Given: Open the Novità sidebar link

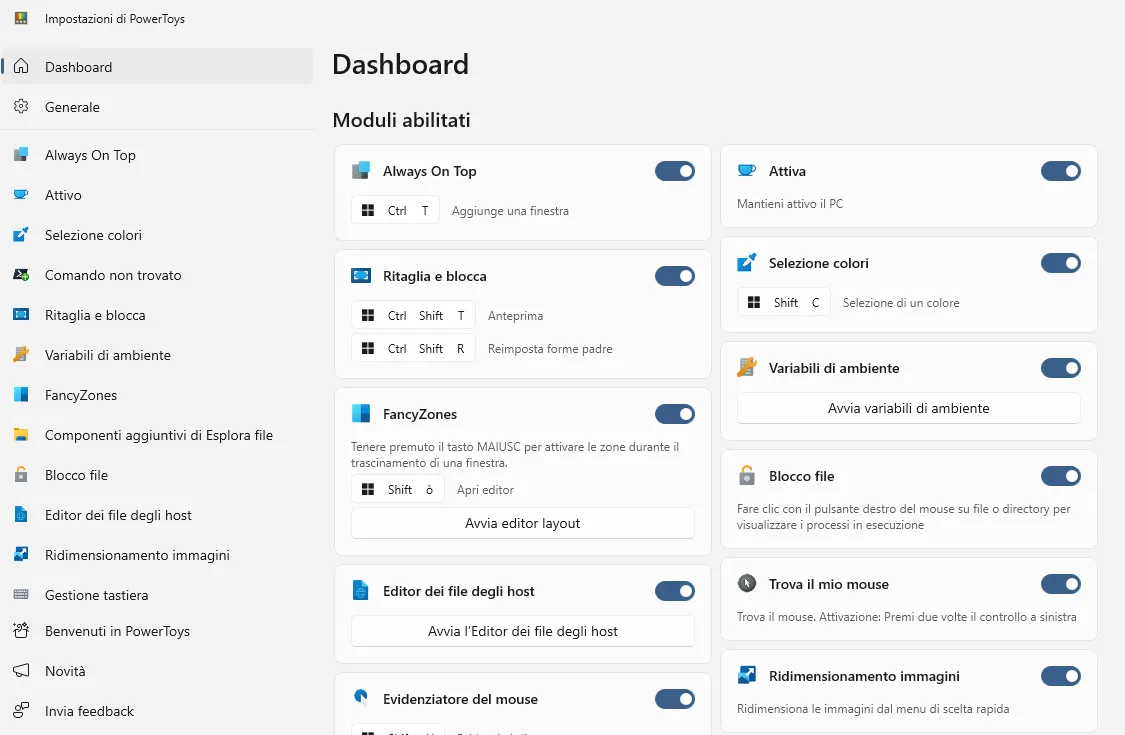Looking at the screenshot, I should tap(158, 671).
